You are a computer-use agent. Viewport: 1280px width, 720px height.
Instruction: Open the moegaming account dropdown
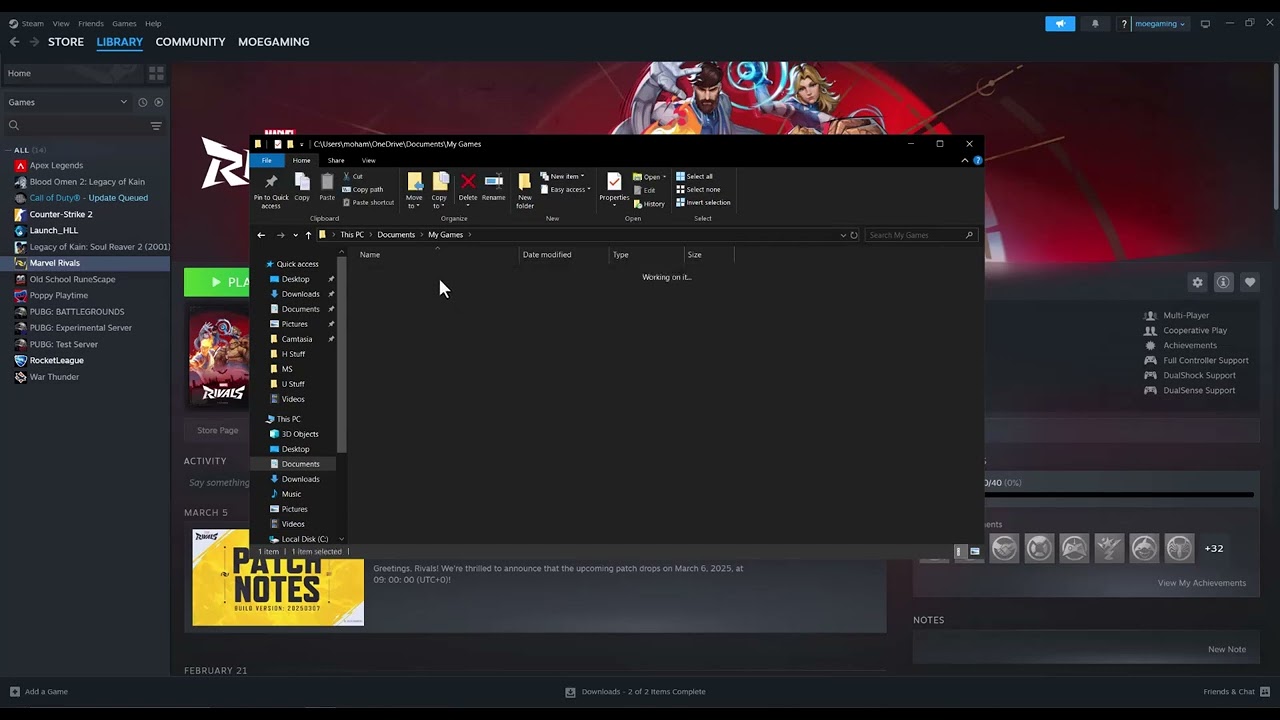coord(1160,23)
